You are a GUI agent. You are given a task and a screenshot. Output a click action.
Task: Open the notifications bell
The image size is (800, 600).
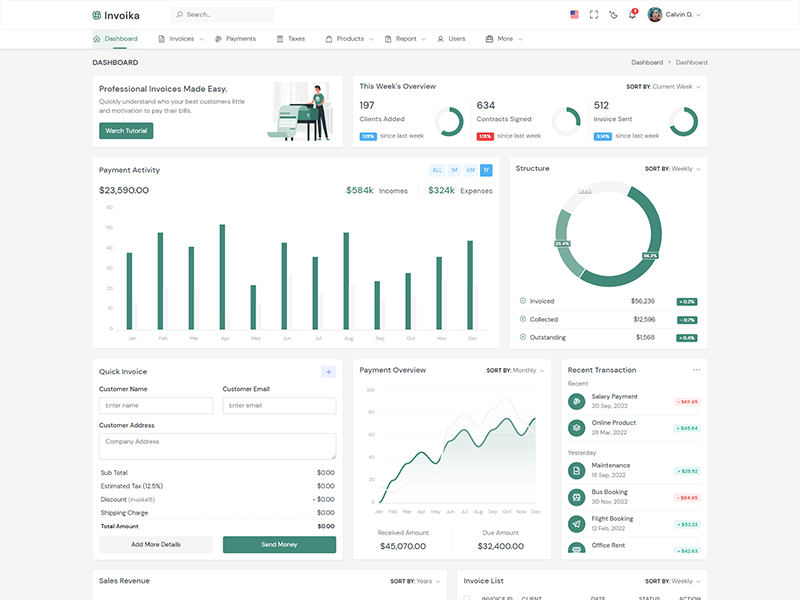coord(632,15)
